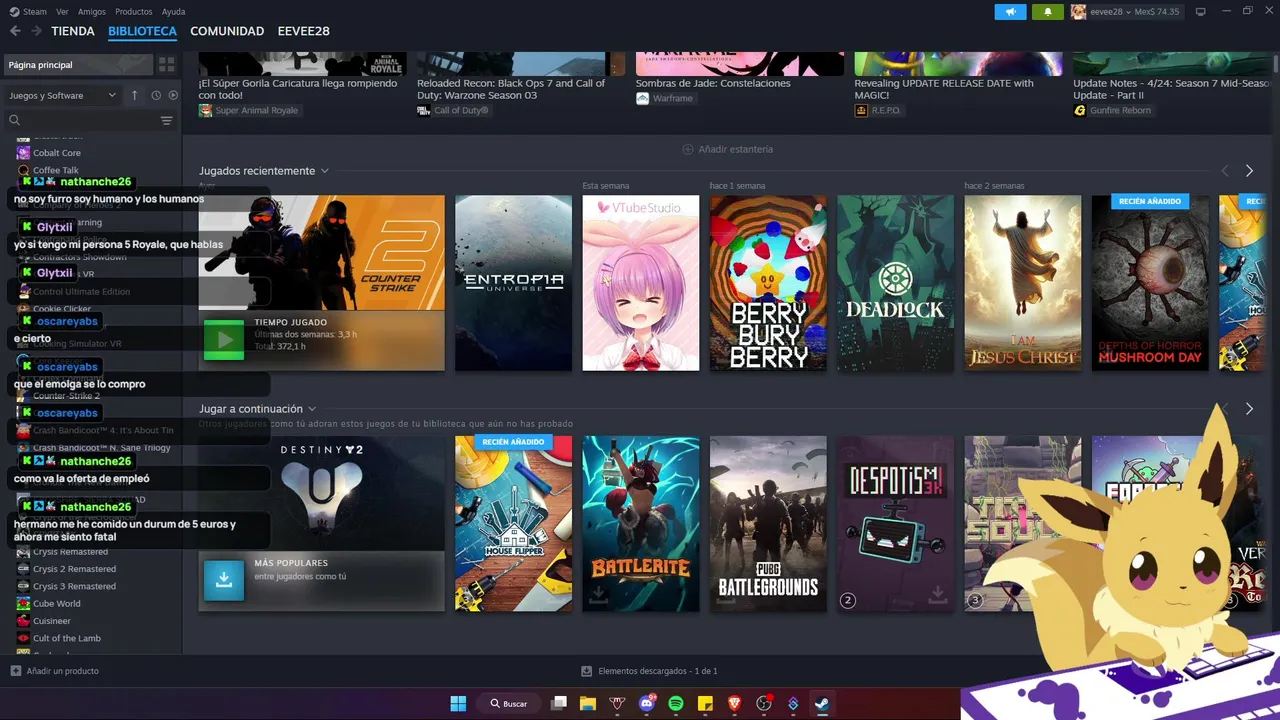Toggle the ready-to-play filter icon
The height and width of the screenshot is (720, 1280).
tap(173, 95)
